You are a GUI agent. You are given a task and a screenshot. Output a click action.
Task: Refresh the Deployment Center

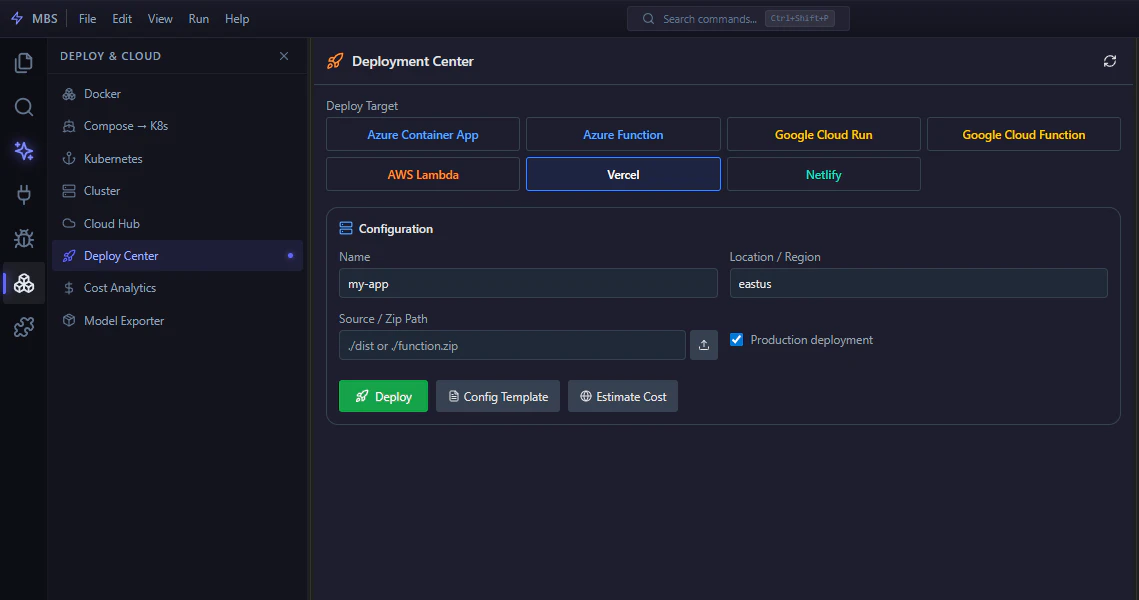point(1110,61)
